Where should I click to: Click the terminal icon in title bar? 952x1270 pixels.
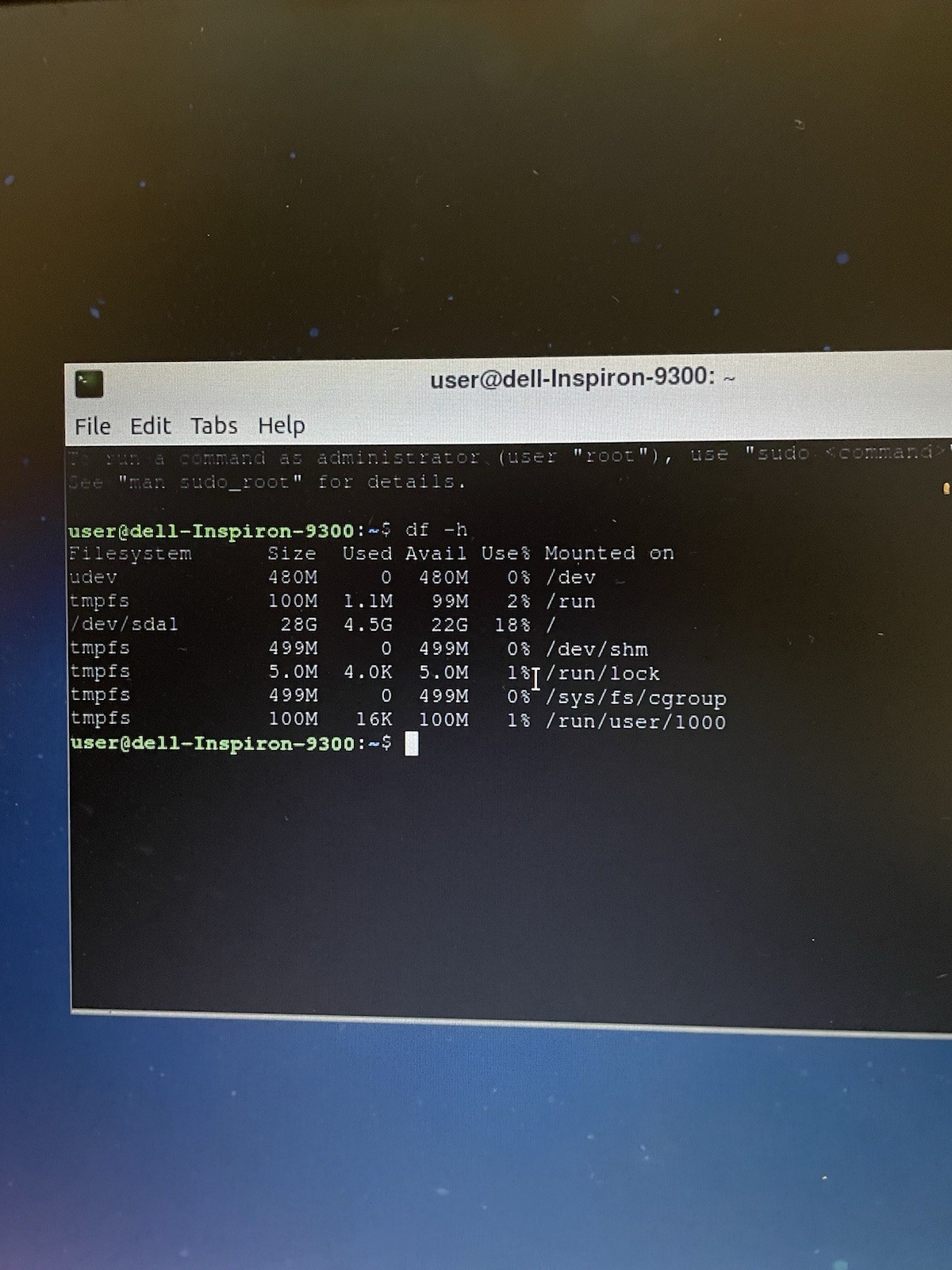[89, 384]
